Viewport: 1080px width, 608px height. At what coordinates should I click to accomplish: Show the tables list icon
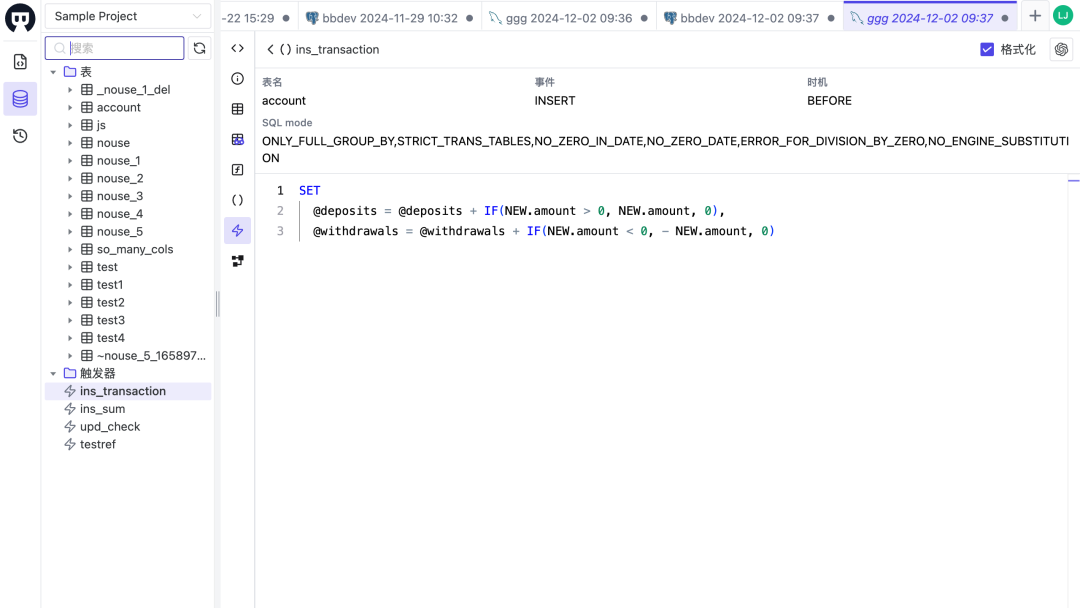coord(238,109)
